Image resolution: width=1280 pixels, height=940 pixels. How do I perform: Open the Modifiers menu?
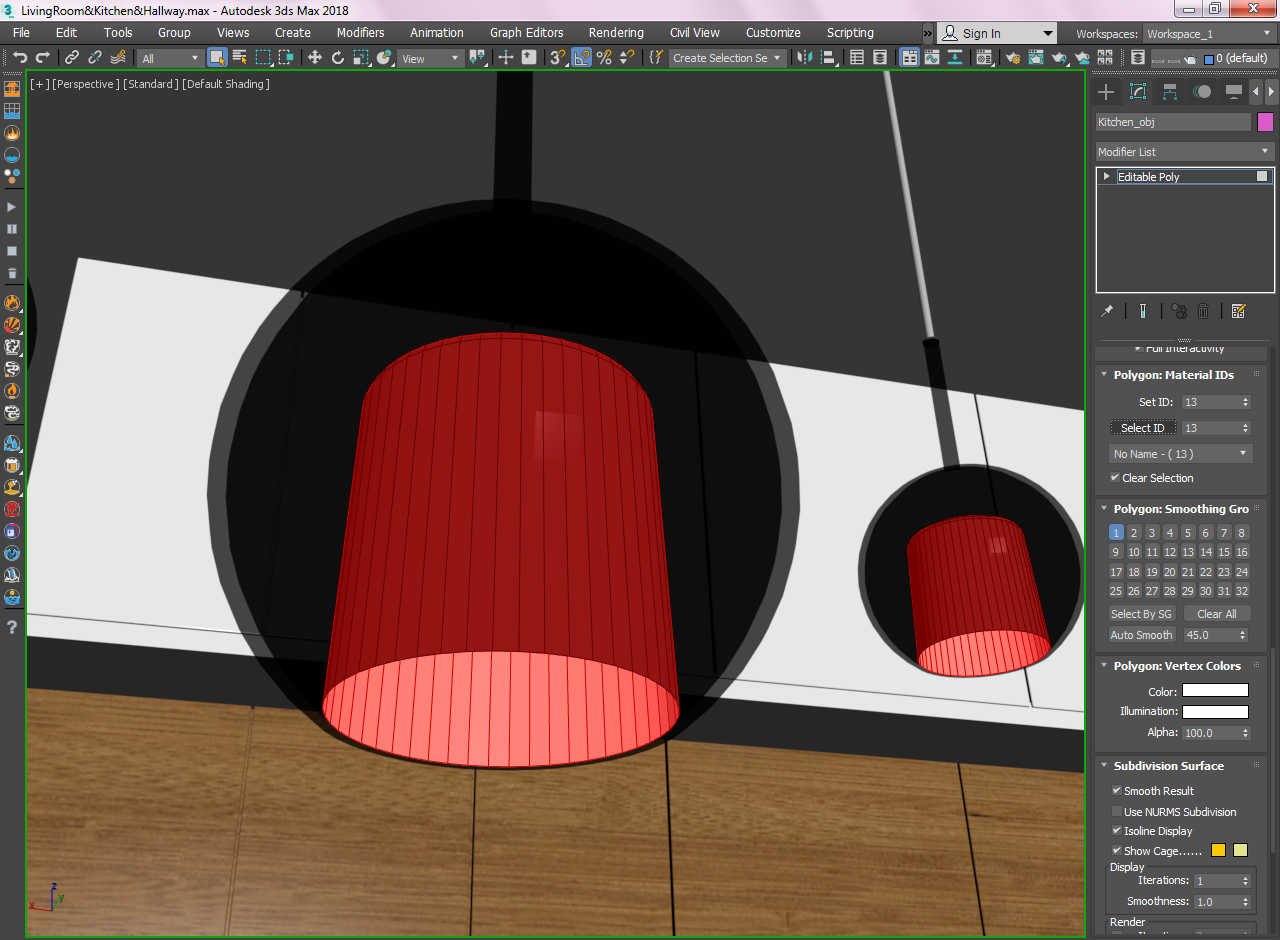360,33
